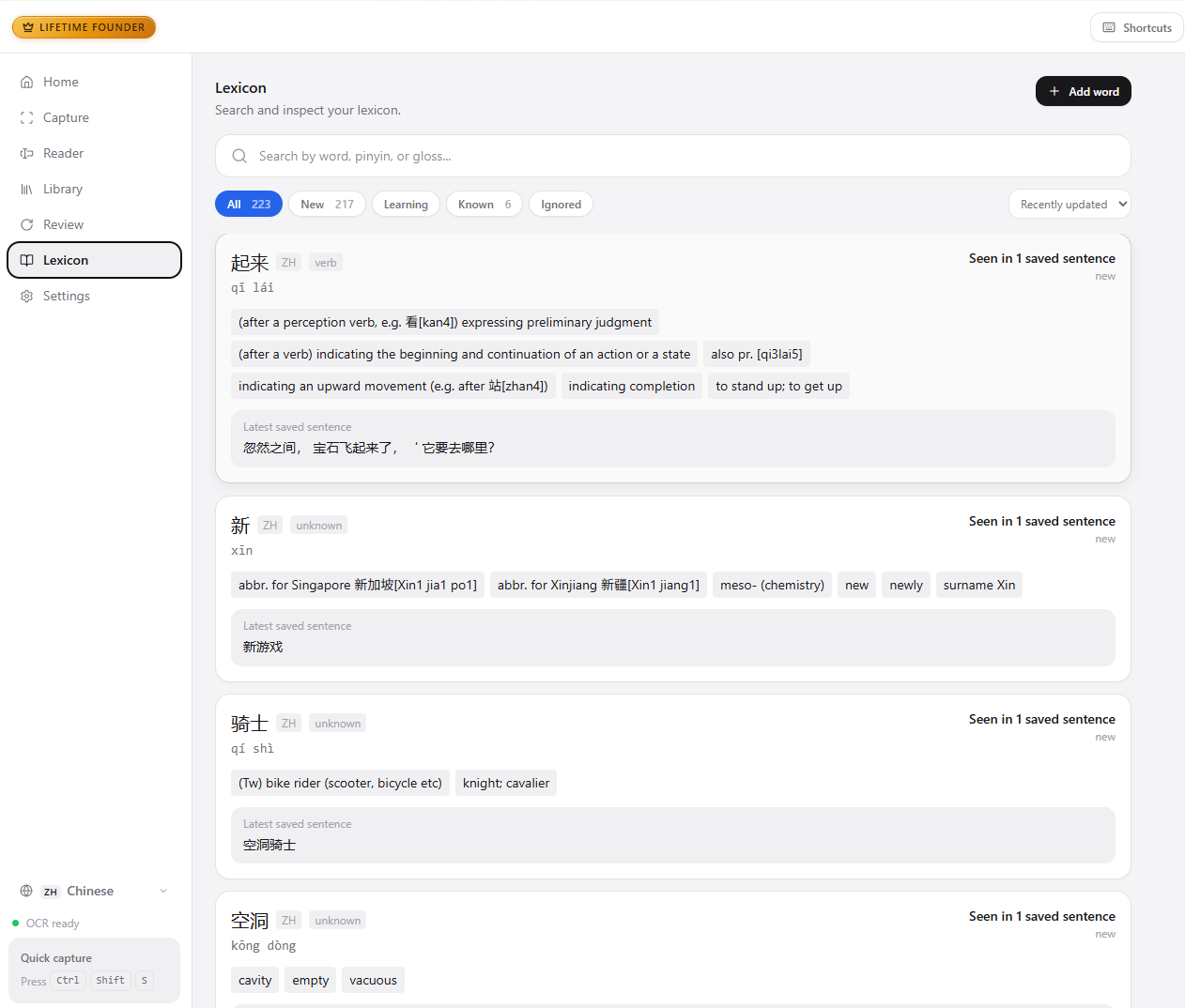Open the 起来 word card
Screen dimensions: 1185x1008
tap(673, 359)
